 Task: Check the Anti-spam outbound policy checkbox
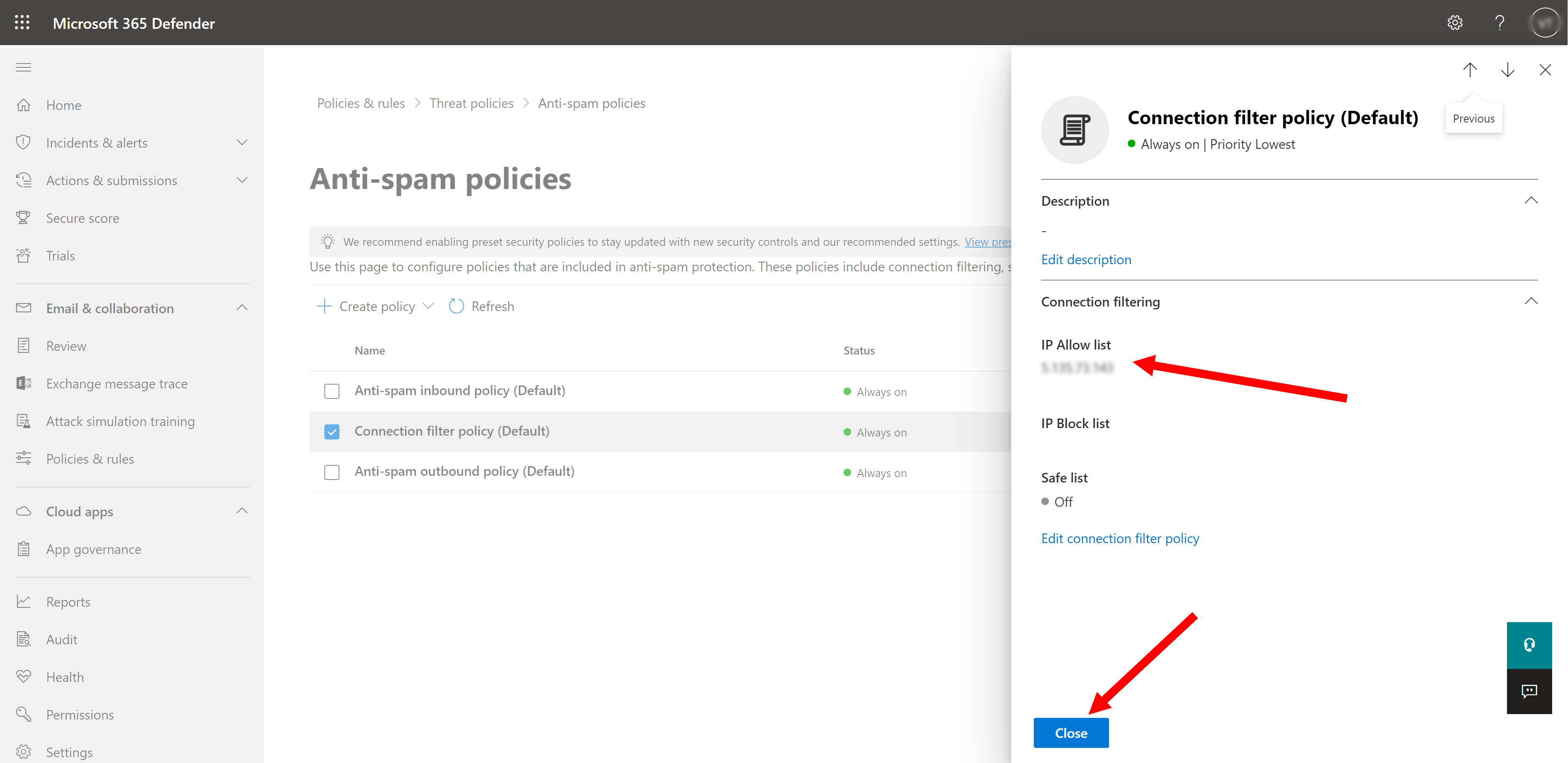click(x=332, y=472)
